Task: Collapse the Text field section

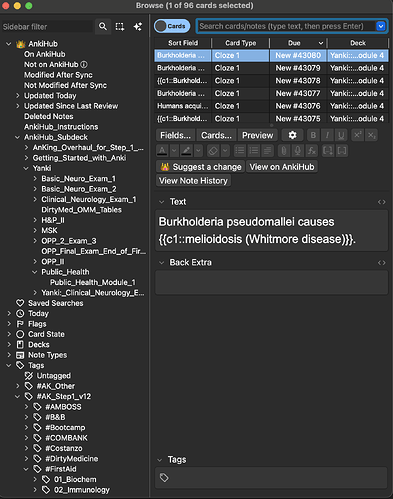Action: coord(162,202)
